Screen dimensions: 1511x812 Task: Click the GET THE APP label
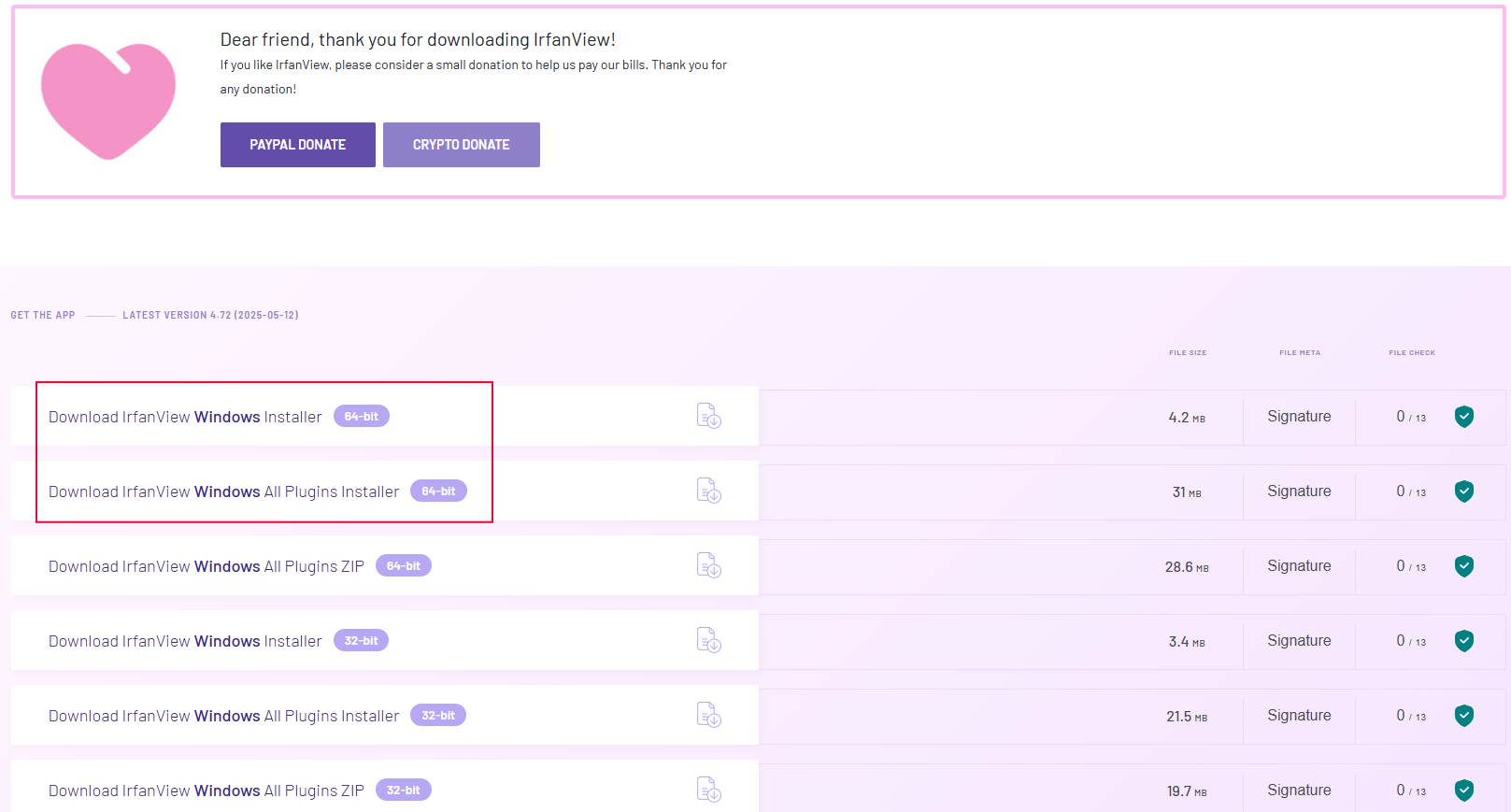[x=43, y=316]
